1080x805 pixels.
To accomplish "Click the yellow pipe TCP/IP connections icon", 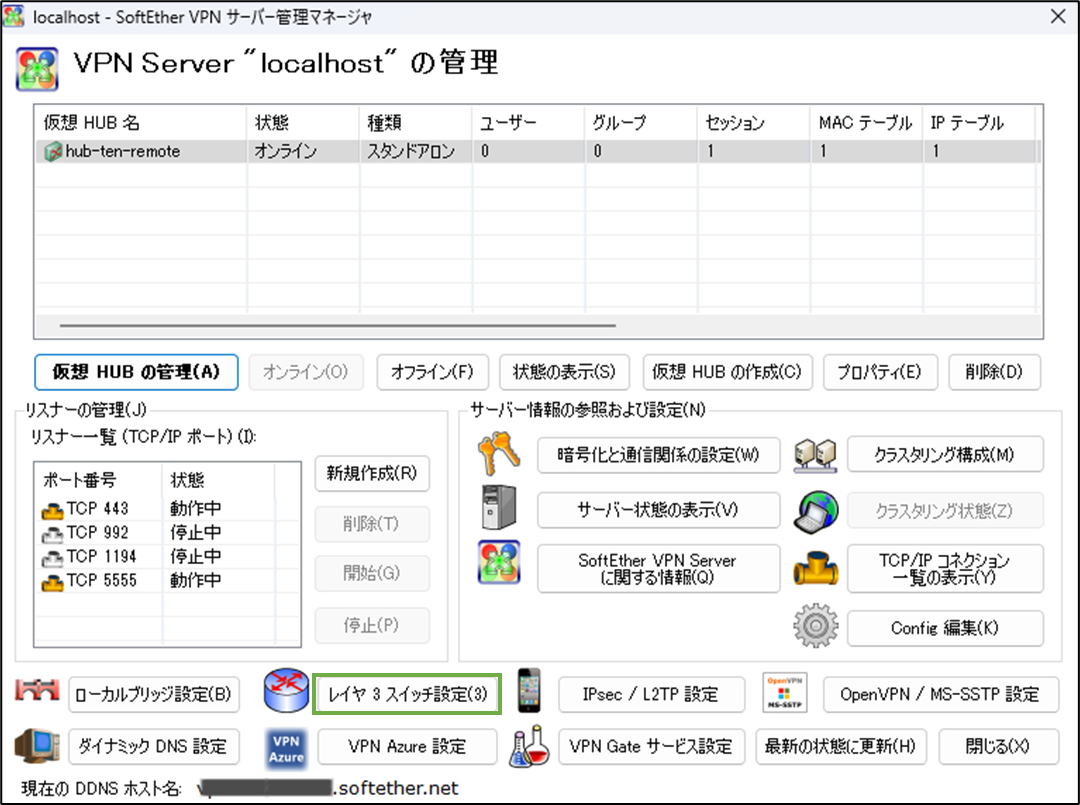I will click(x=816, y=568).
